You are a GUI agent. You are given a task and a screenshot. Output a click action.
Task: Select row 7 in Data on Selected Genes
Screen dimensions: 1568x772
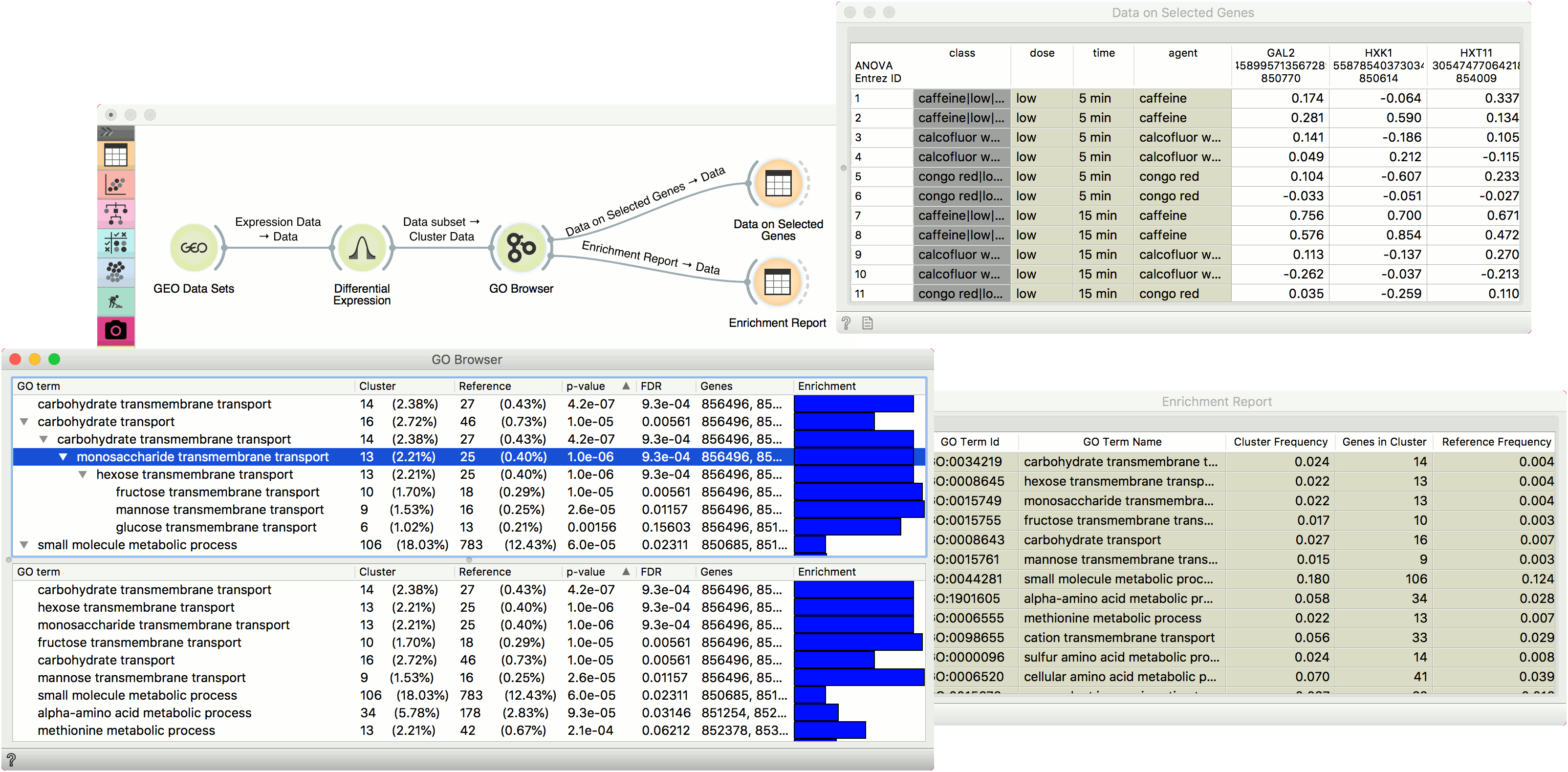(x=1185, y=215)
